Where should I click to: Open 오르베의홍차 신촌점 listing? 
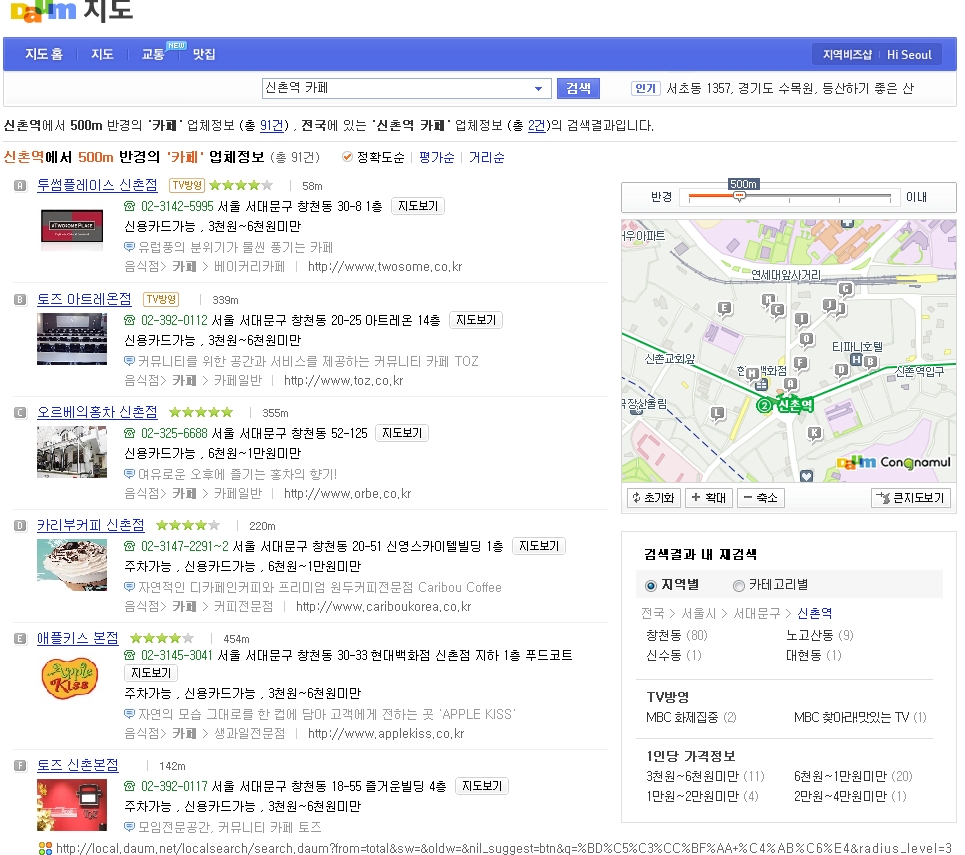point(97,412)
